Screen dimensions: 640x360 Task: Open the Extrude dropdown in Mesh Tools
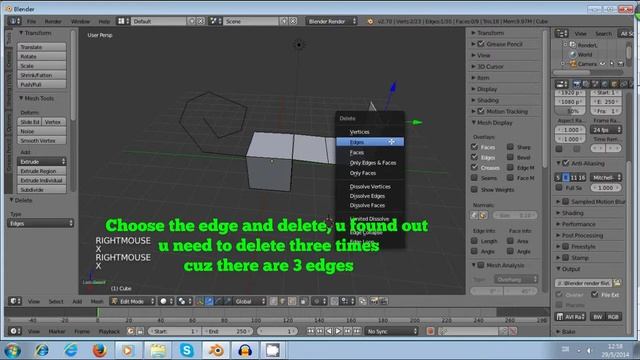pyautogui.click(x=41, y=162)
